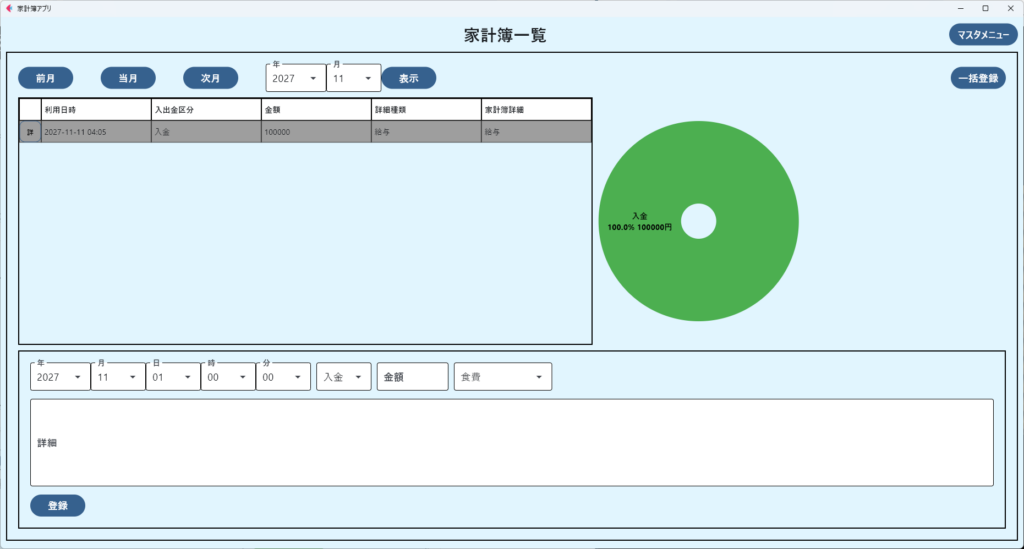Screen dimensions: 1024x549
Task: Expand the entry form month dropdown
Action: pos(117,377)
